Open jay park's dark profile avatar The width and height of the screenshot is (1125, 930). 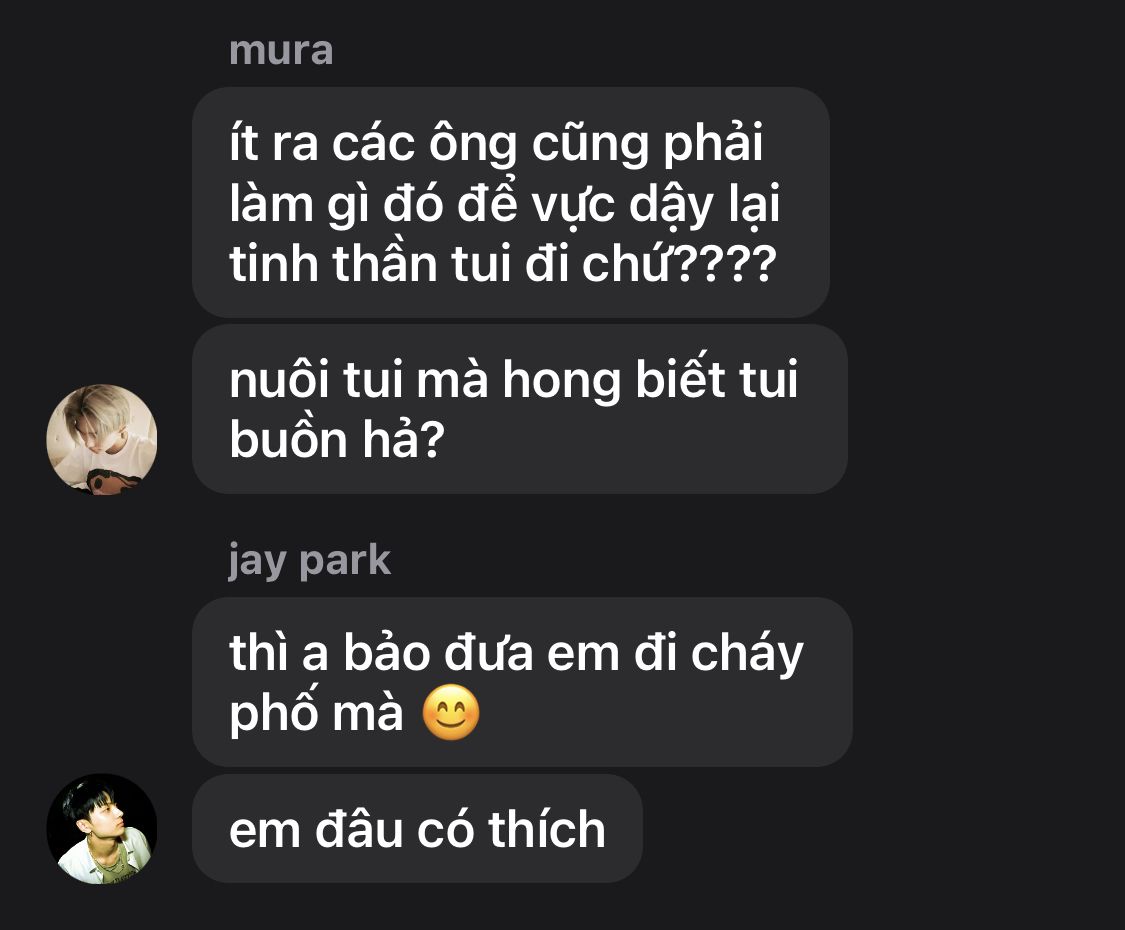click(x=102, y=829)
